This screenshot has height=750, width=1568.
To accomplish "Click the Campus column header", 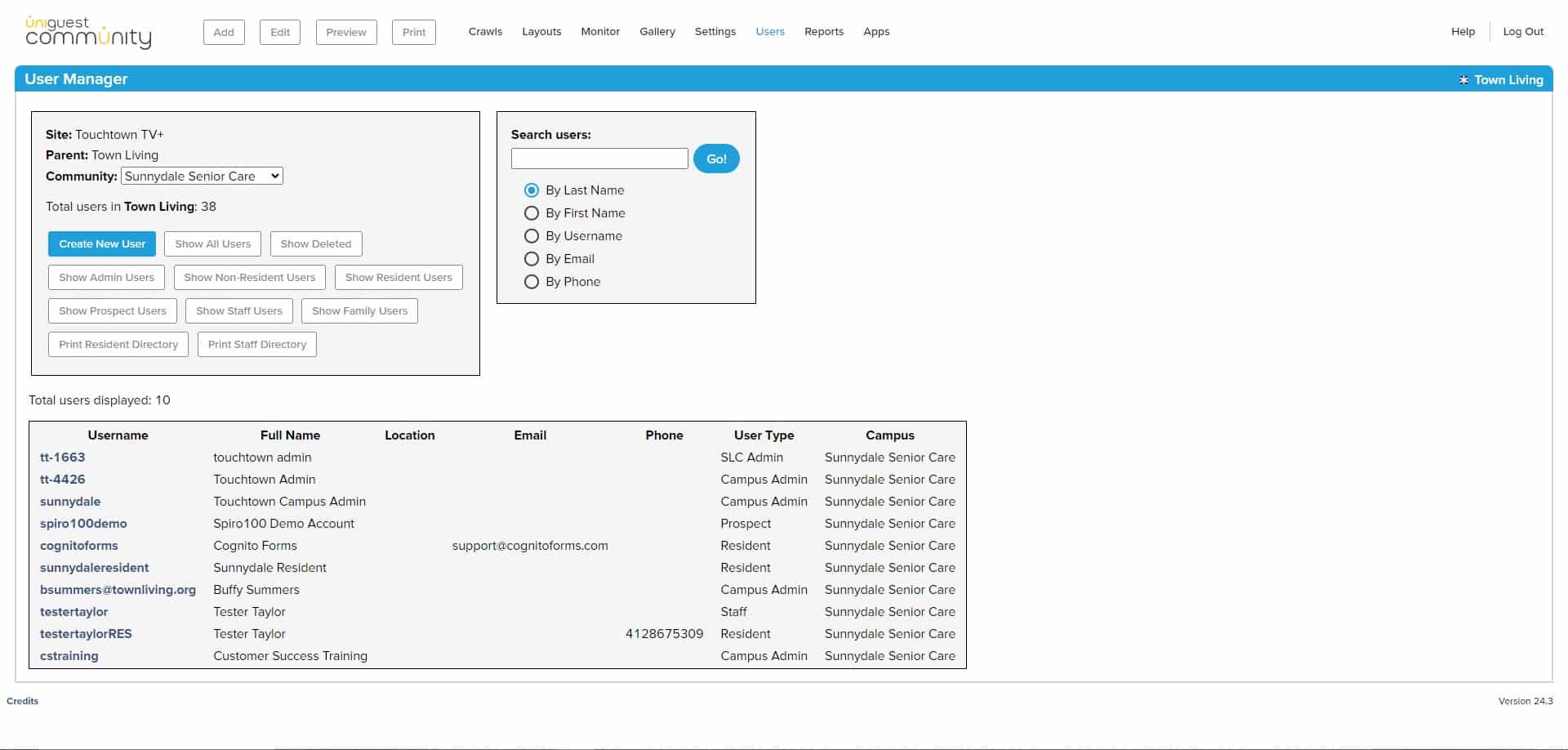I will coord(890,435).
